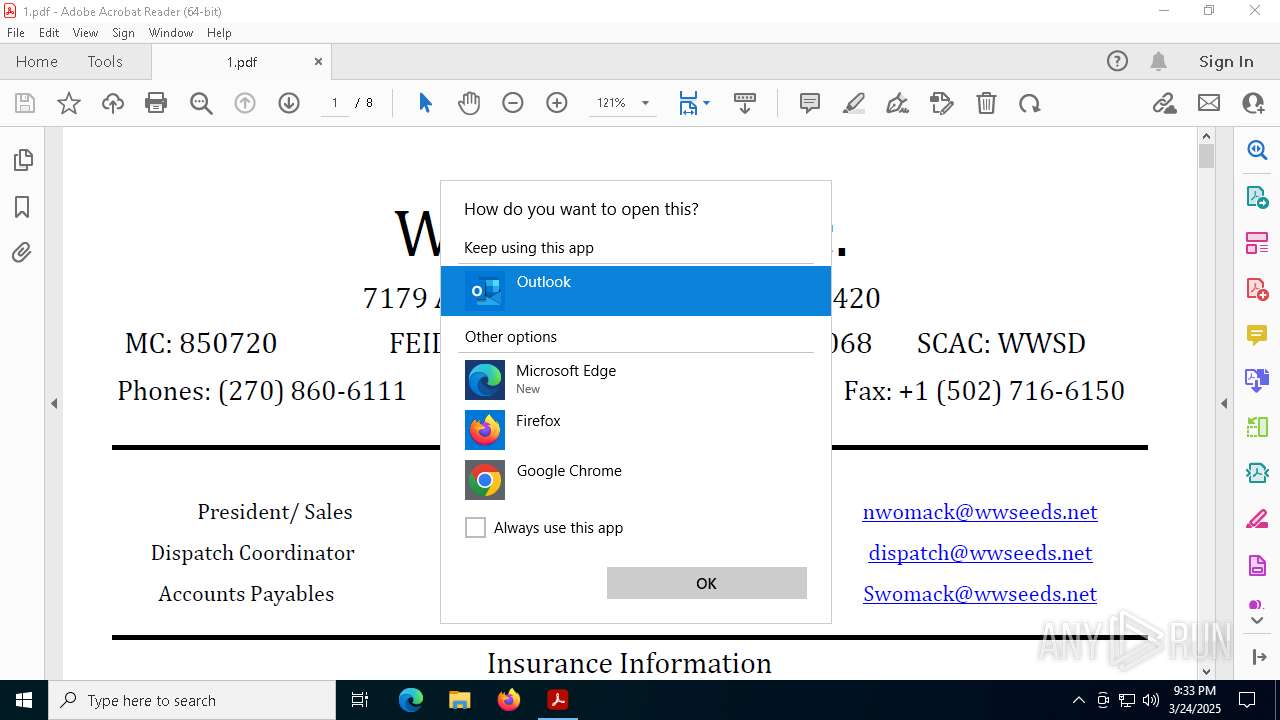Screen dimensions: 1280x720
Task: Check the Always use this app box
Action: (475, 527)
